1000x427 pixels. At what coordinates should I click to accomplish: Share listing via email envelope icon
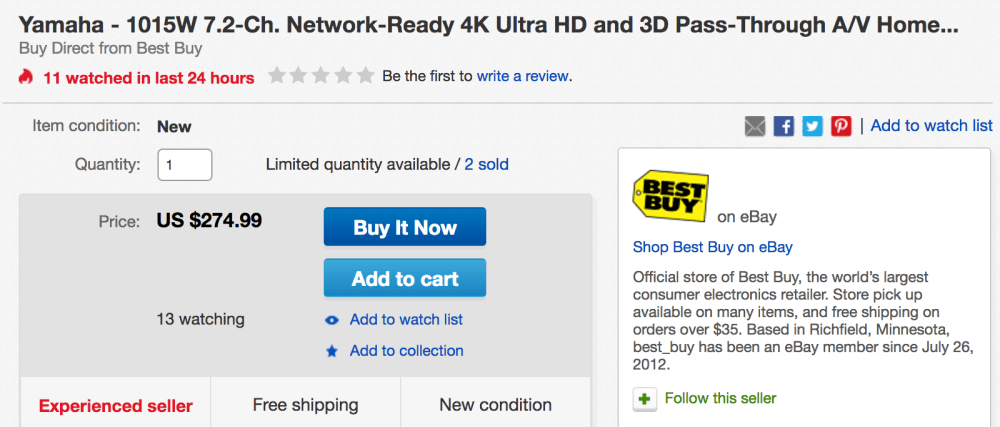[755, 126]
